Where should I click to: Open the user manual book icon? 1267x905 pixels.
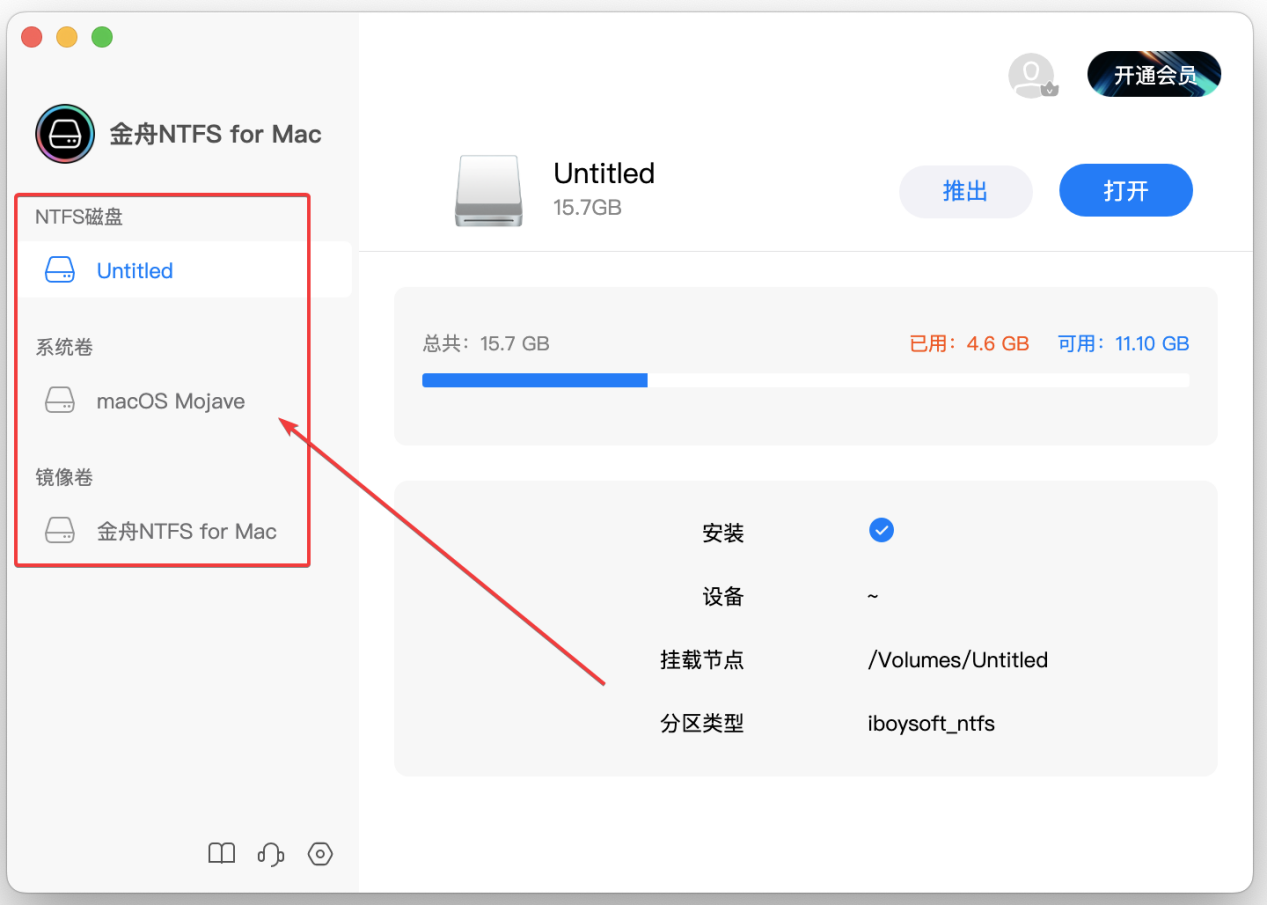pyautogui.click(x=221, y=853)
